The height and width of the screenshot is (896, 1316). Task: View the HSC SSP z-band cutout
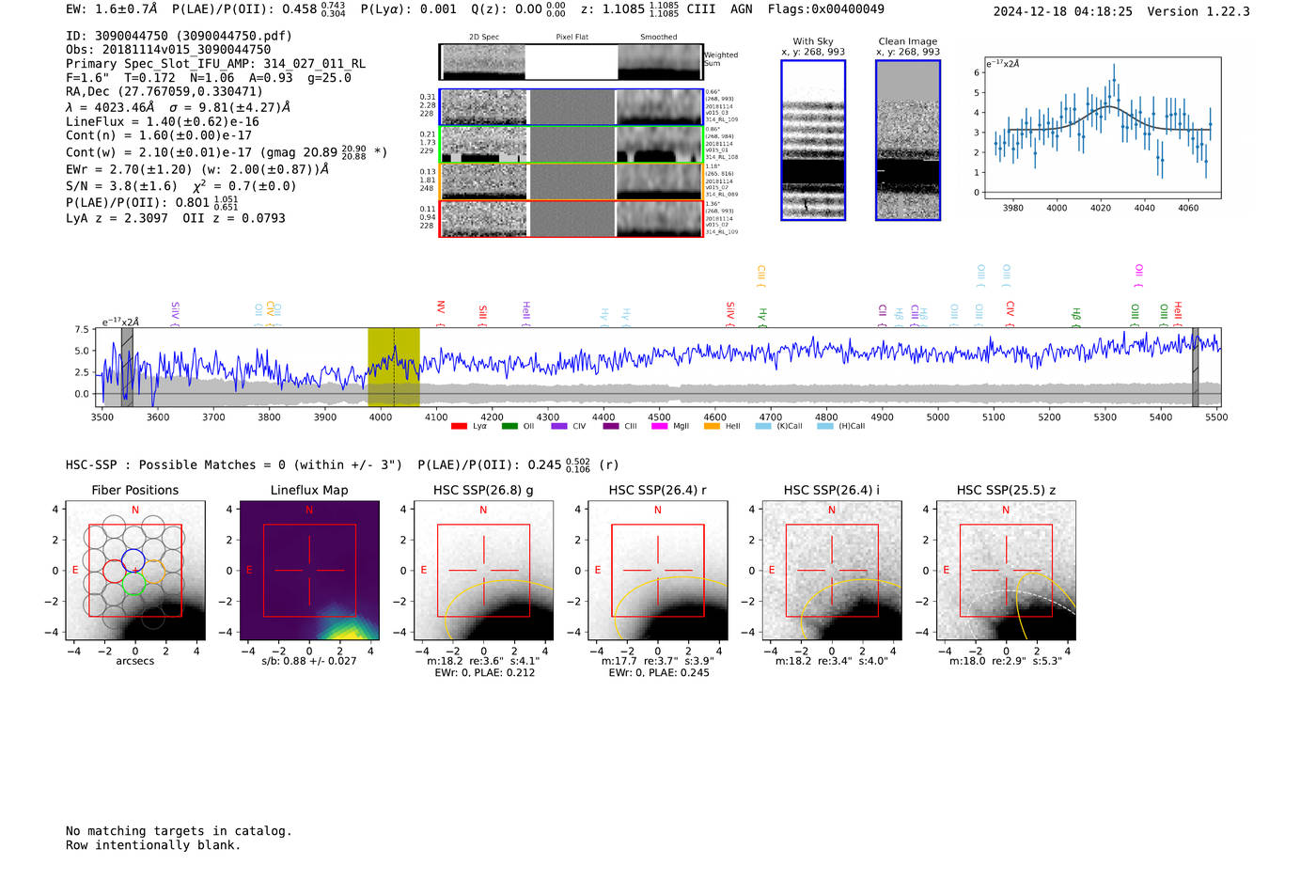(x=1006, y=571)
